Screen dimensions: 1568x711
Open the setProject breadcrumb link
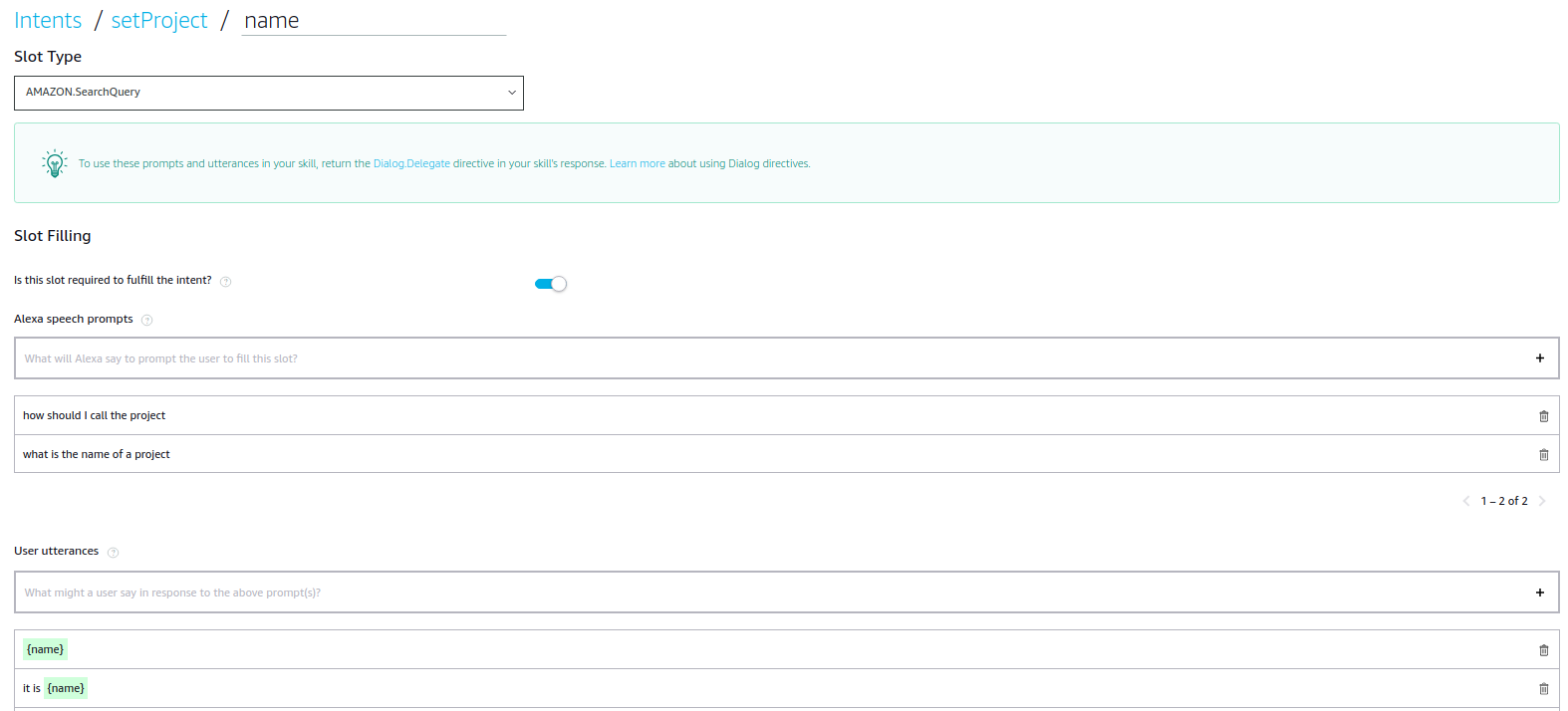[159, 21]
